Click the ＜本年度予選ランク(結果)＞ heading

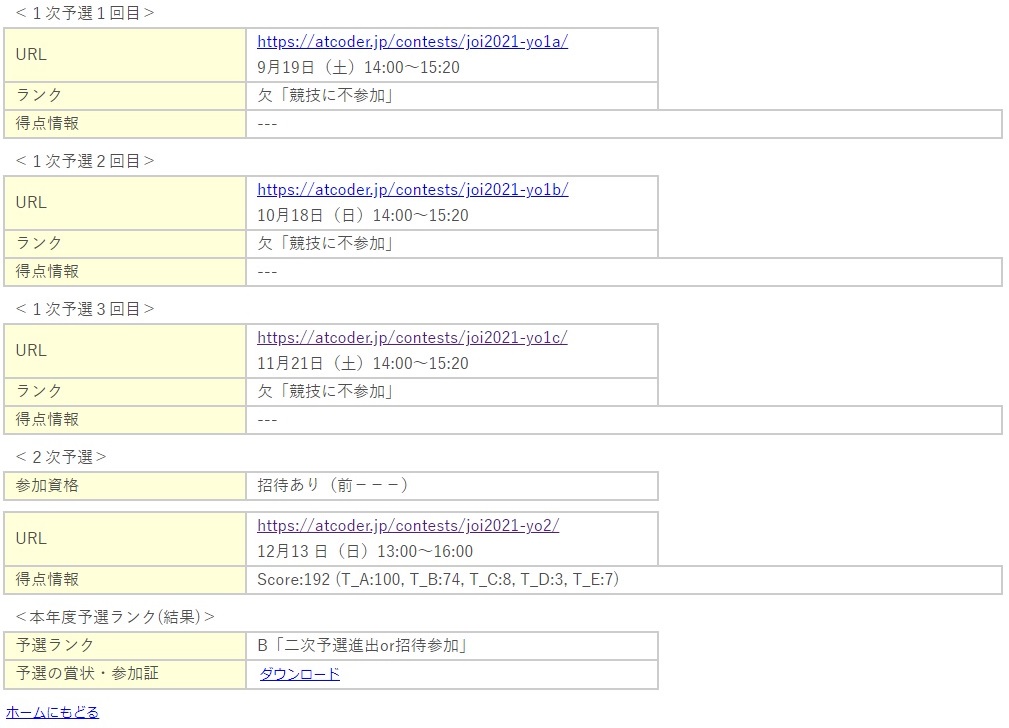click(115, 617)
